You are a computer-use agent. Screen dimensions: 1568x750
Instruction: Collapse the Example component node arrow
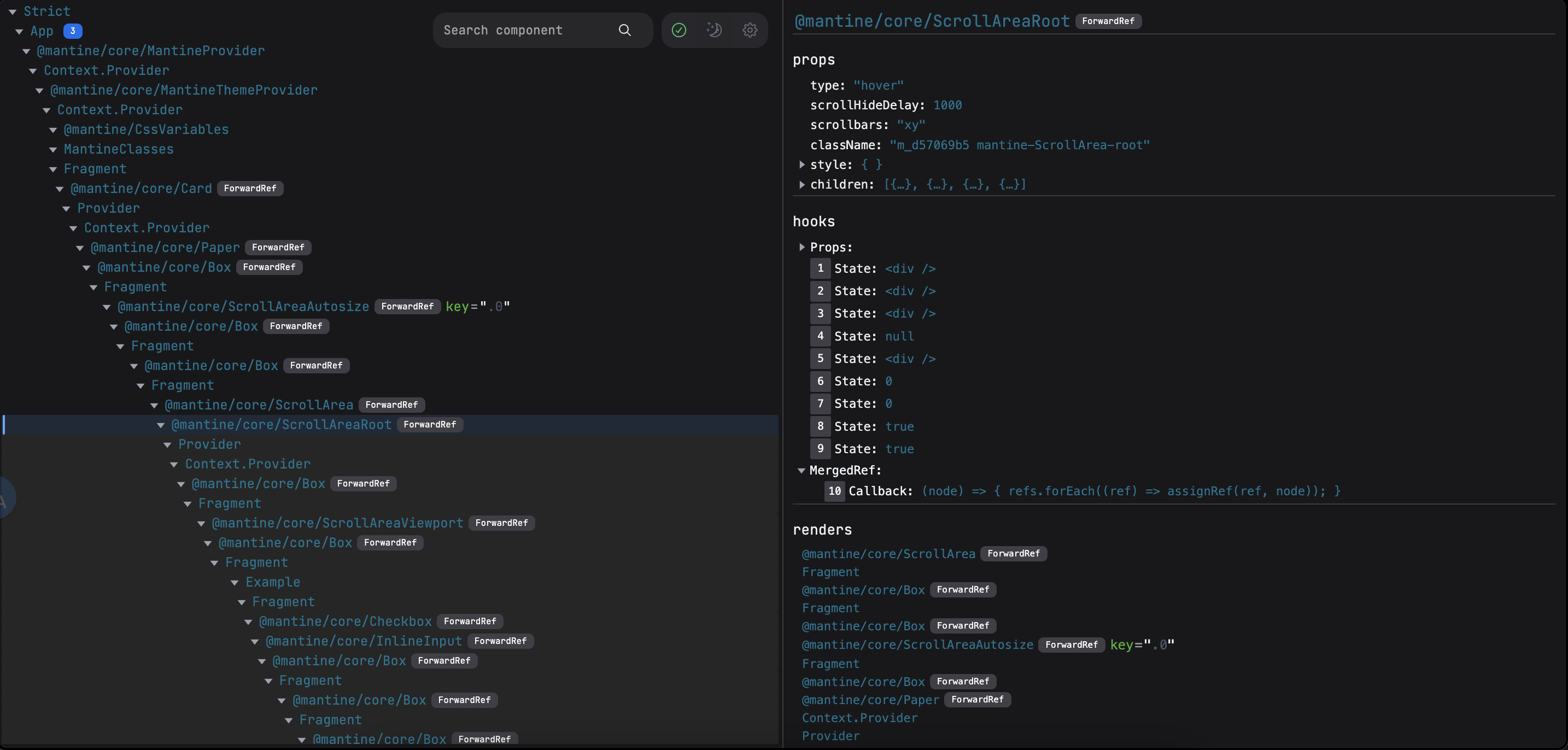click(x=235, y=583)
